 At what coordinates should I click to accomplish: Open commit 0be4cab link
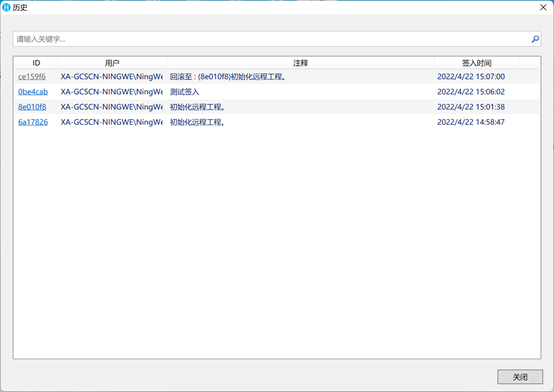(x=33, y=92)
